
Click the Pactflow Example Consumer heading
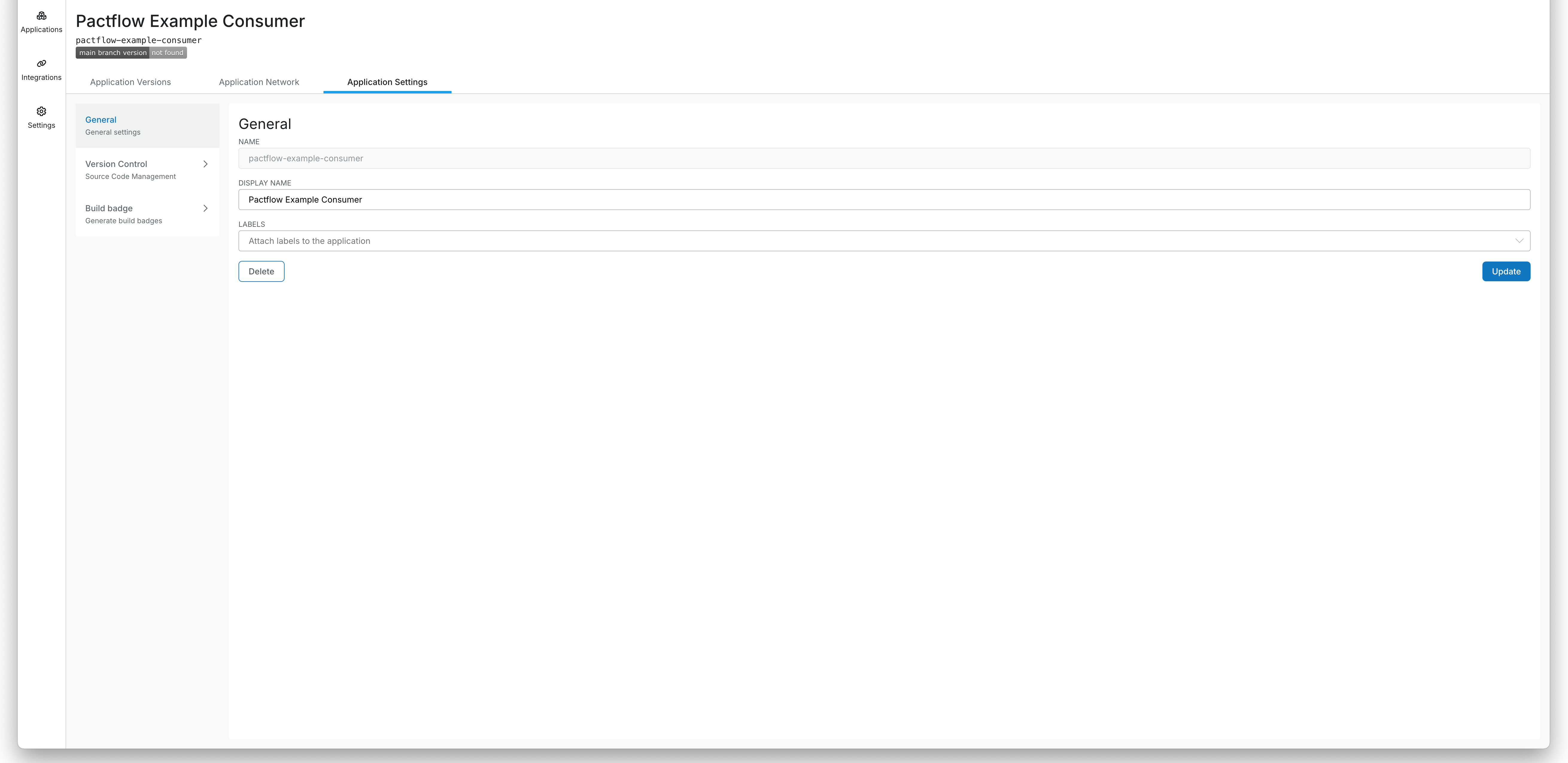190,21
